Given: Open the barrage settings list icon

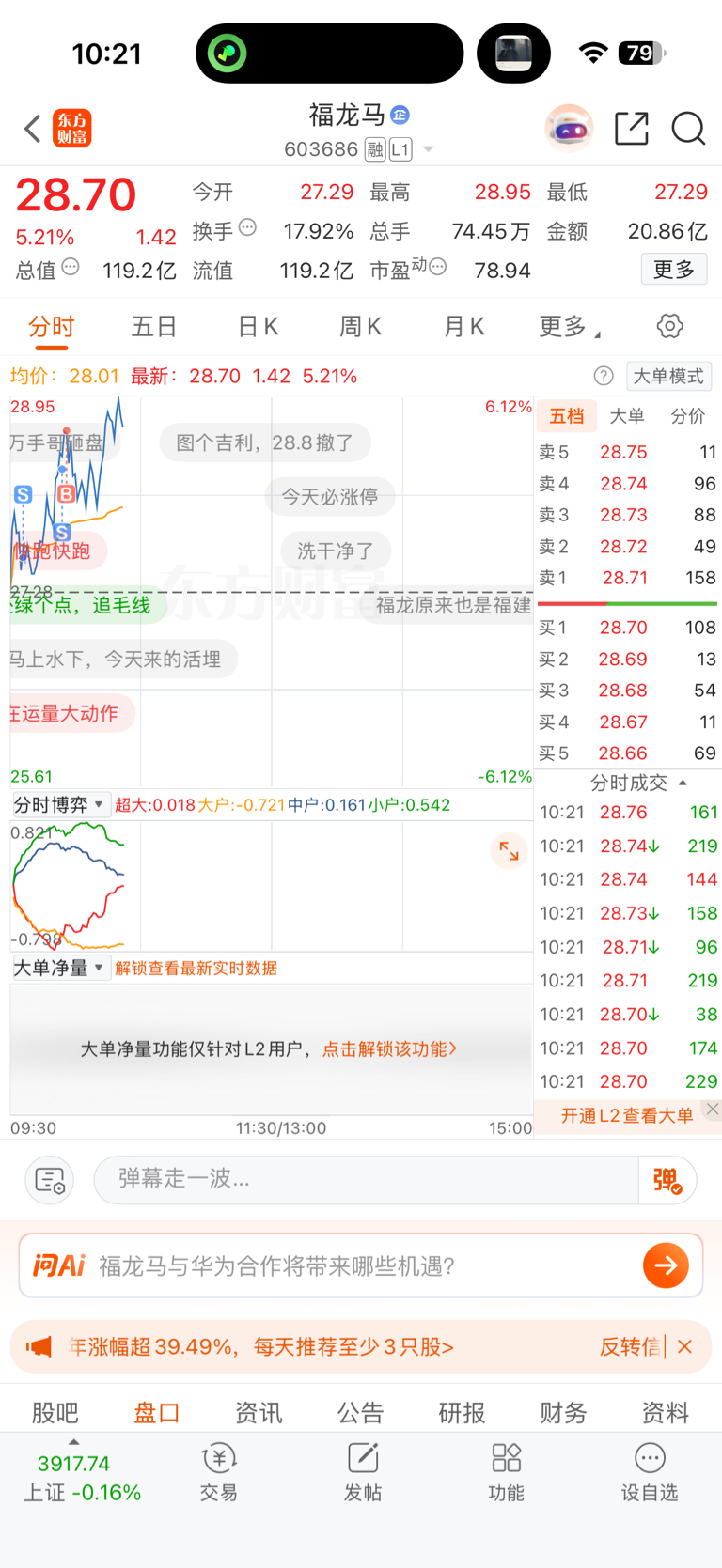Looking at the screenshot, I should tap(50, 1180).
